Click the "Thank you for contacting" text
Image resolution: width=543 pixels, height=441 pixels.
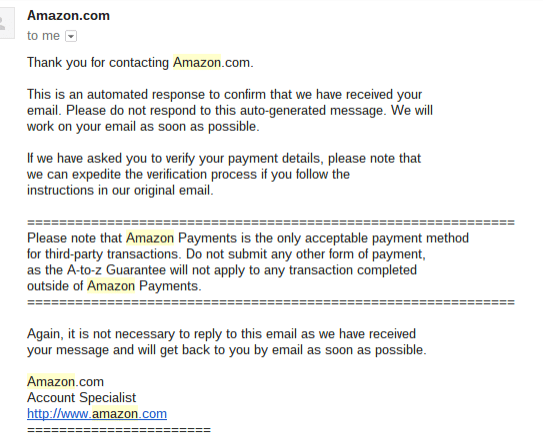pos(98,63)
